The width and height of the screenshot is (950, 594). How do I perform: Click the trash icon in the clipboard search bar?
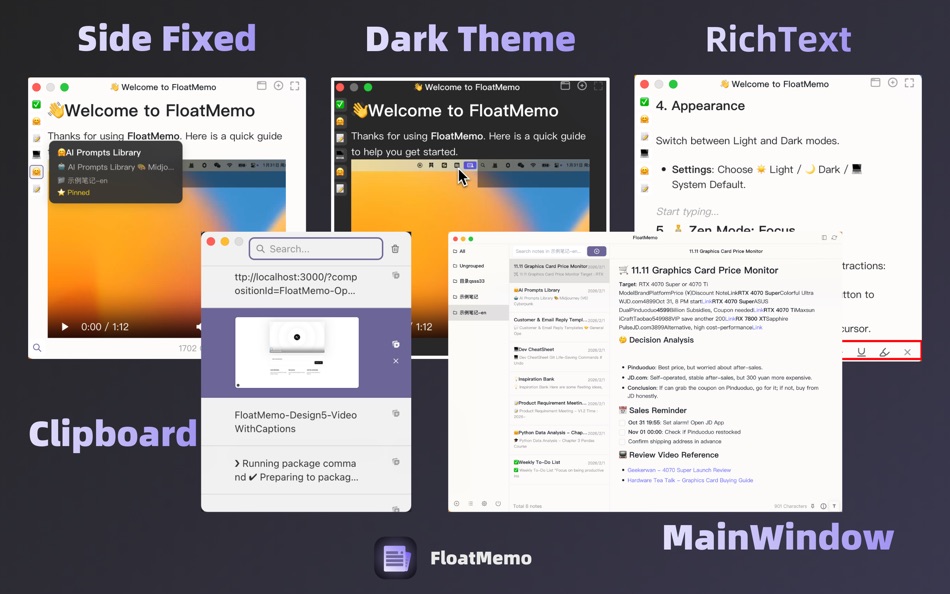tap(395, 248)
